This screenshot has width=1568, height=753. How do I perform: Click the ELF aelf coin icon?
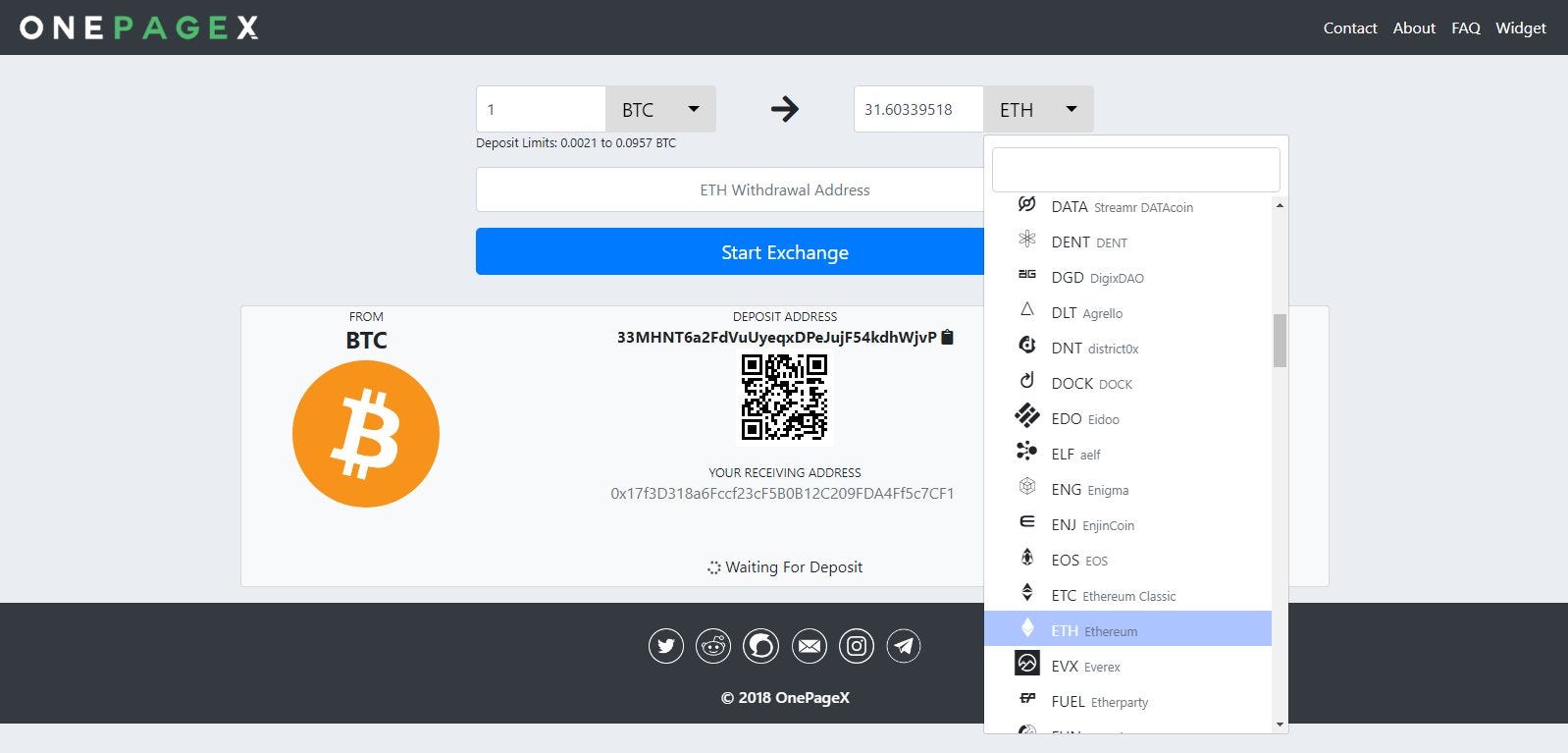click(x=1027, y=452)
